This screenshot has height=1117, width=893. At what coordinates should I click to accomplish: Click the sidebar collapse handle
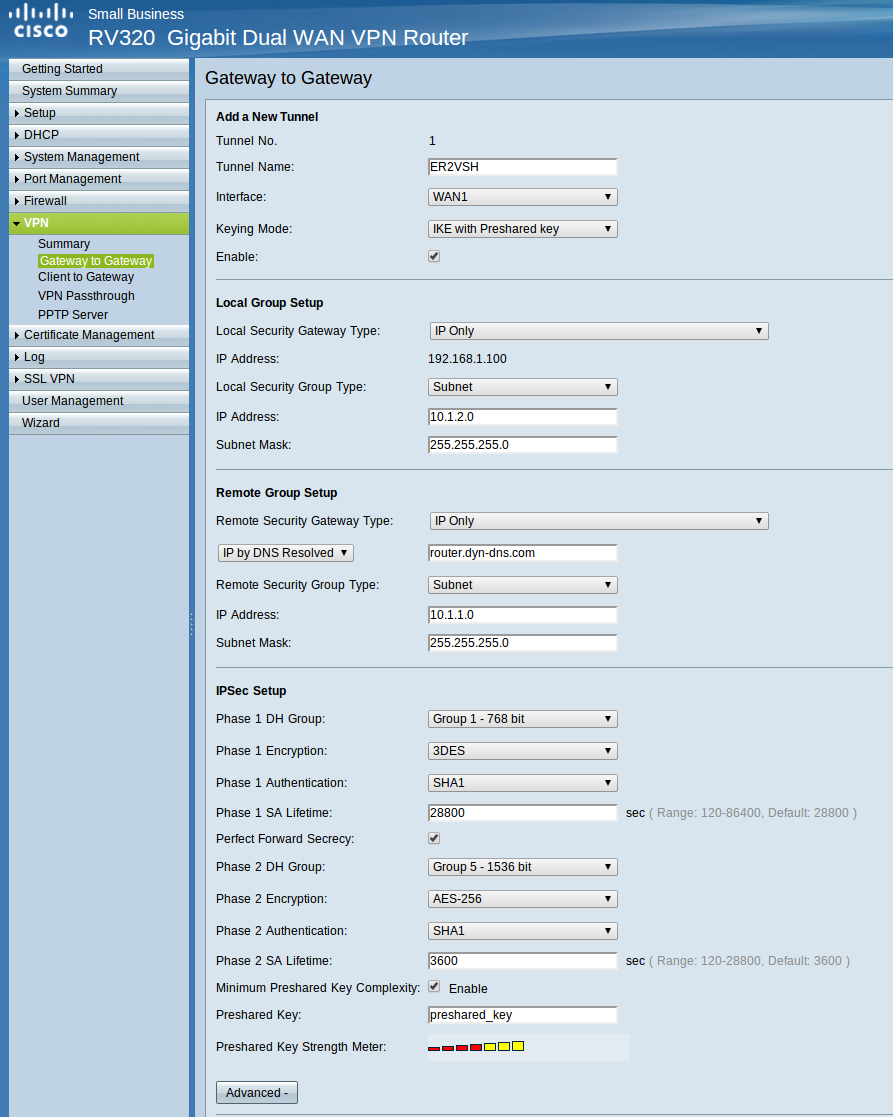coord(192,624)
